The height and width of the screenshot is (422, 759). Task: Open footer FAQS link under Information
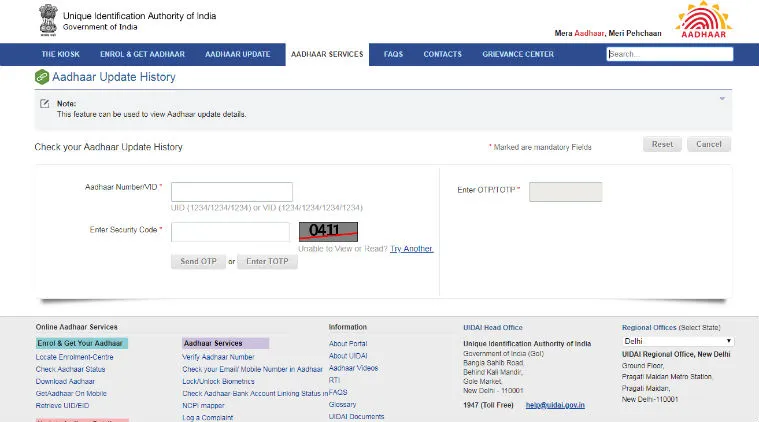[x=338, y=392]
